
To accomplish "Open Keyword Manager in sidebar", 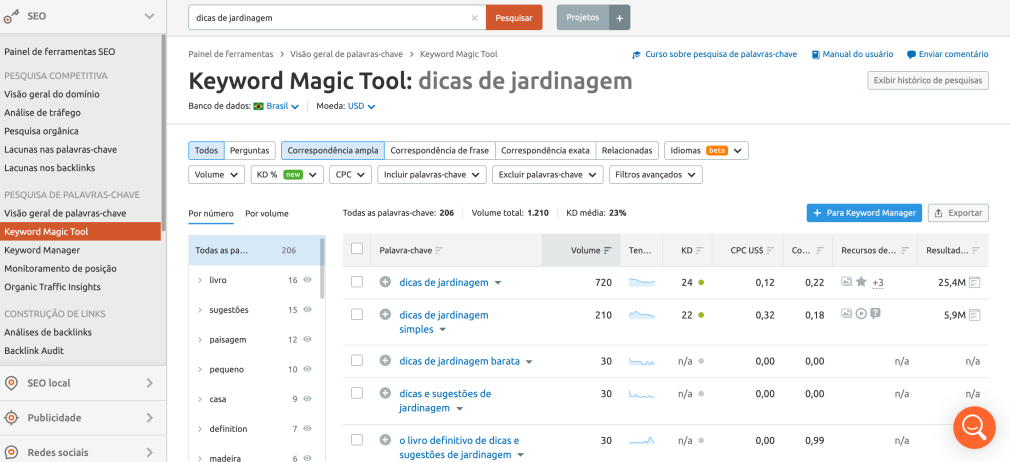I will pyautogui.click(x=42, y=250).
